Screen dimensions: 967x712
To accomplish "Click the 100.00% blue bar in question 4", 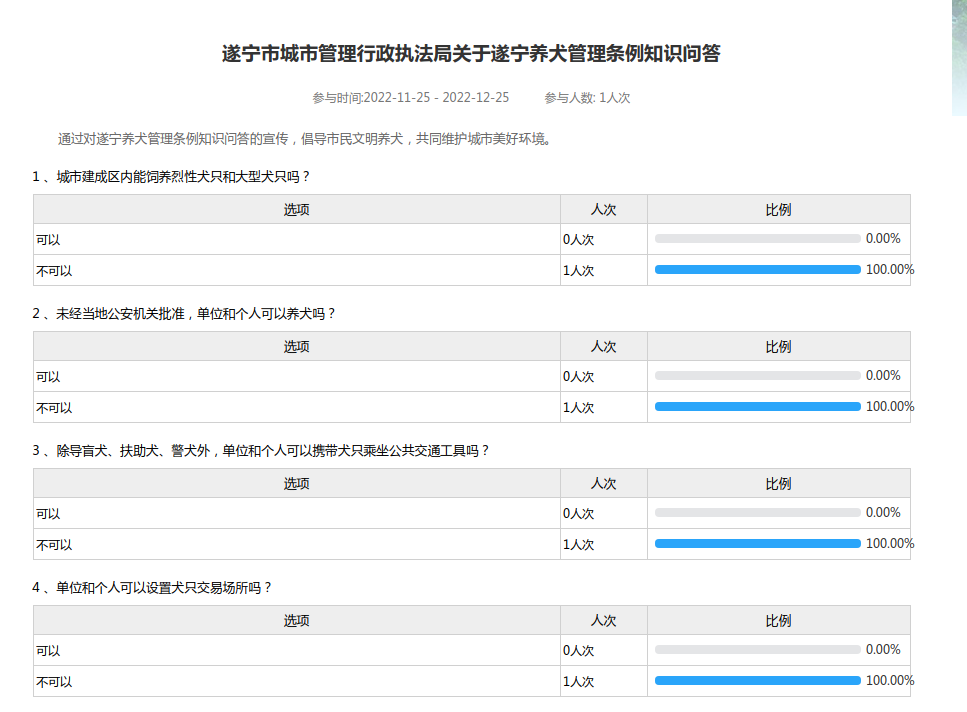I will [757, 681].
